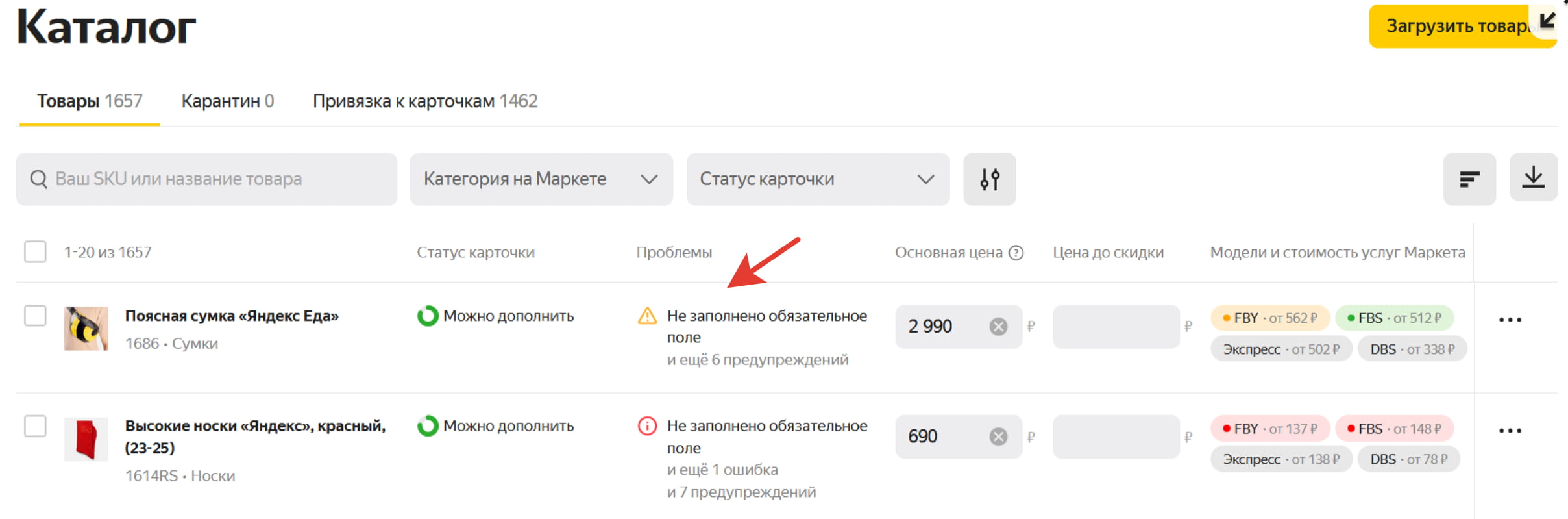Click status ring icon for Поясная сумка
Screen dimensions: 1568x519
tap(428, 316)
